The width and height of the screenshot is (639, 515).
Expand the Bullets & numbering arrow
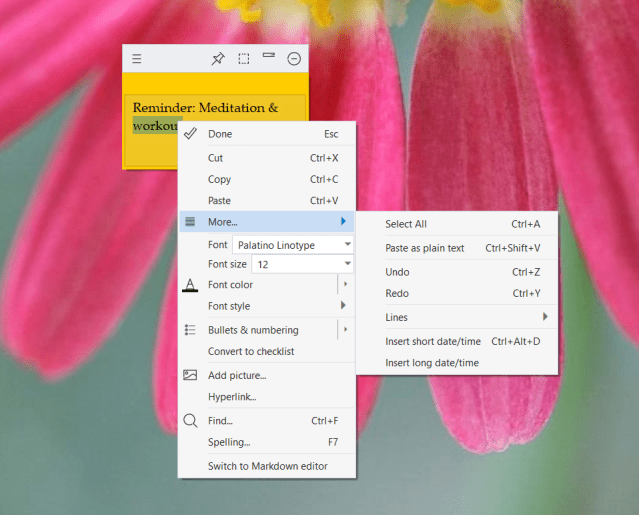click(x=346, y=329)
